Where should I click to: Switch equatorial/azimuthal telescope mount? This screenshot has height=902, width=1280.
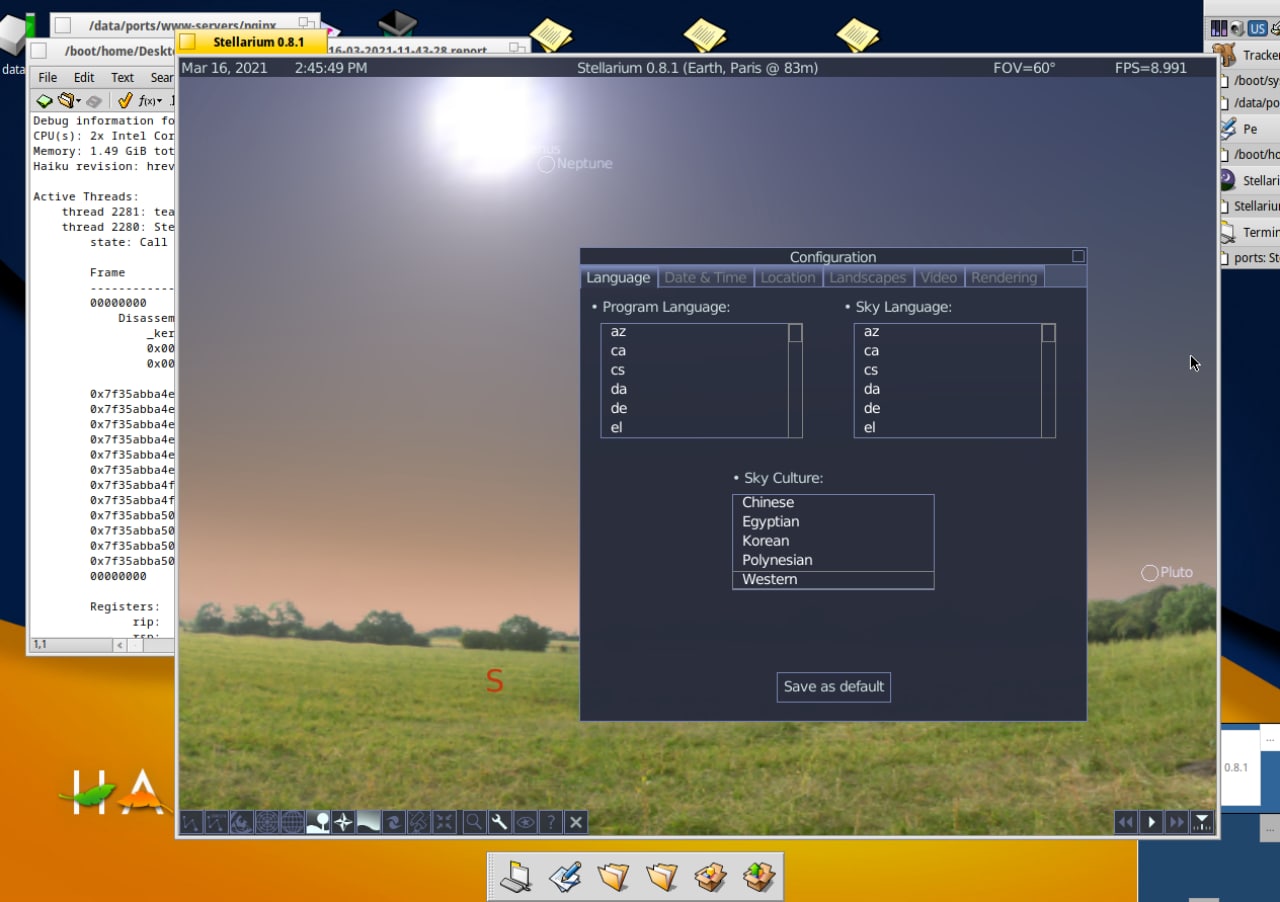pos(420,822)
